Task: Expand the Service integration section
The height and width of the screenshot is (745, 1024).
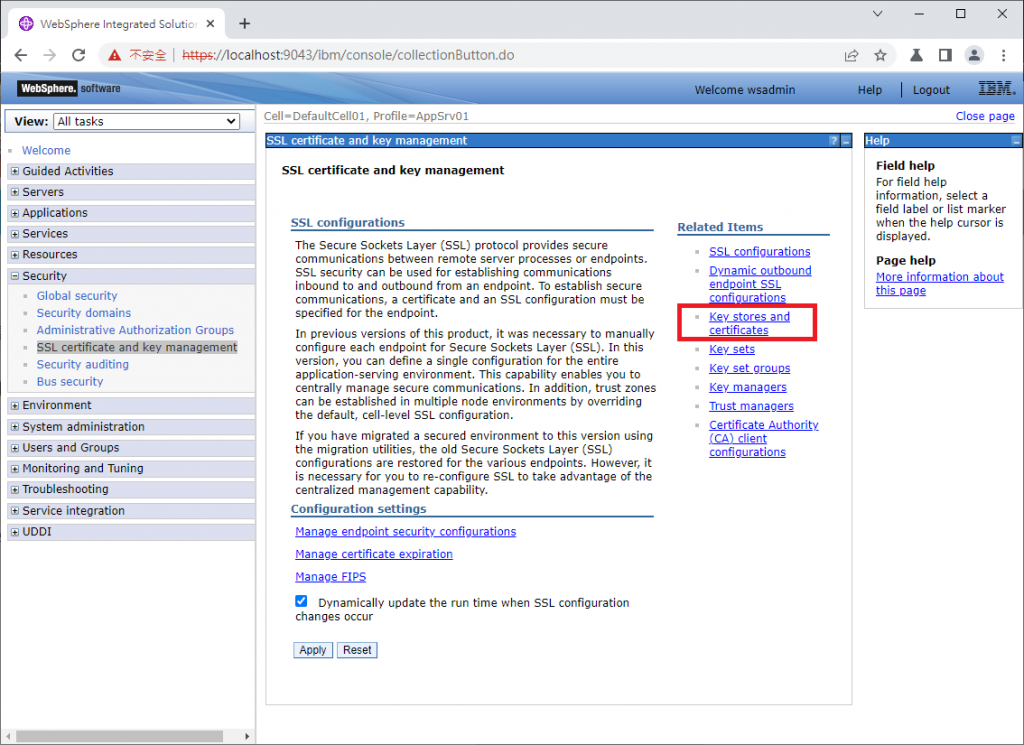Action: click(x=15, y=511)
